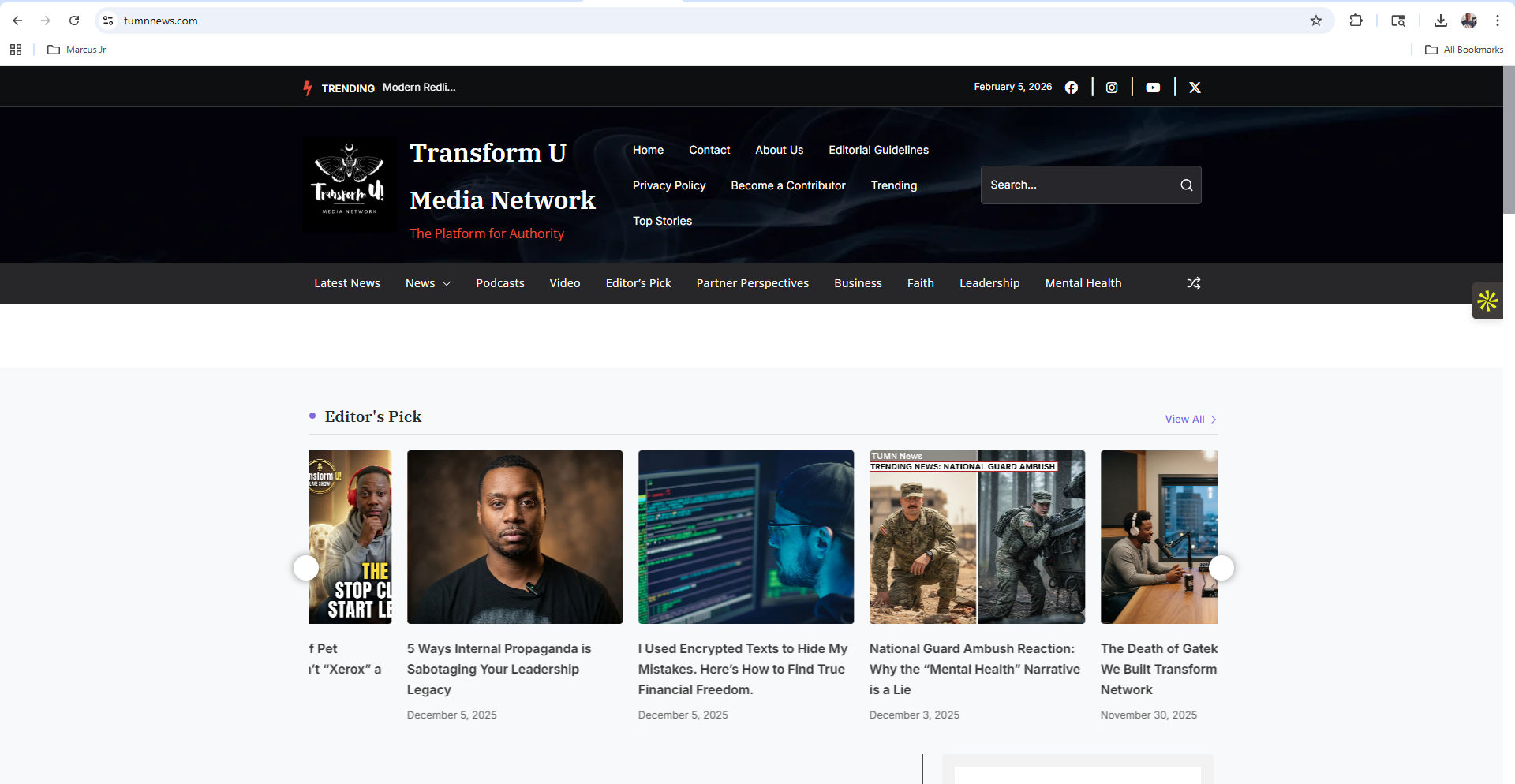View site information icon in address bar
The height and width of the screenshot is (784, 1515).
pos(108,21)
